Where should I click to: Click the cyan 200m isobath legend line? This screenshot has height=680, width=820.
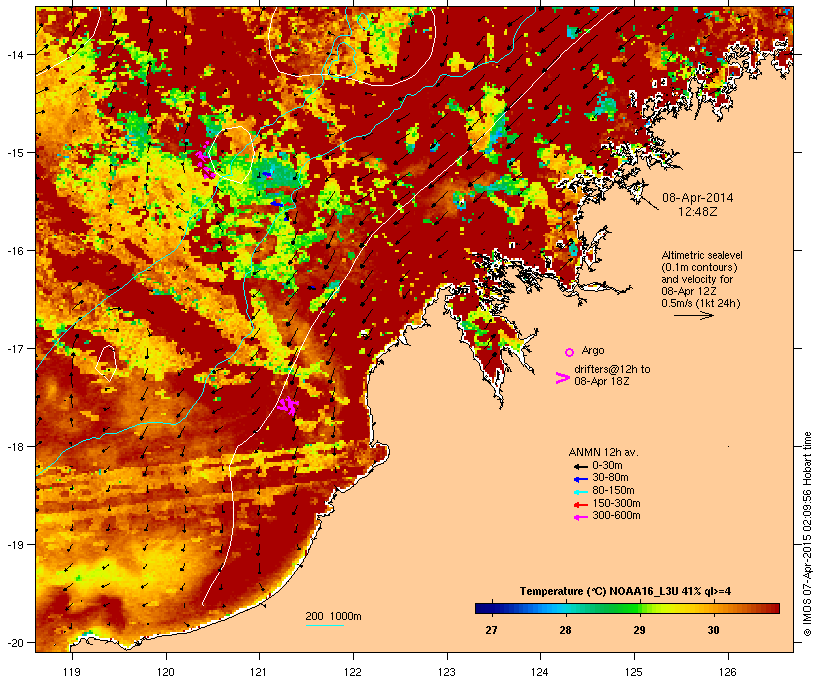point(324,625)
